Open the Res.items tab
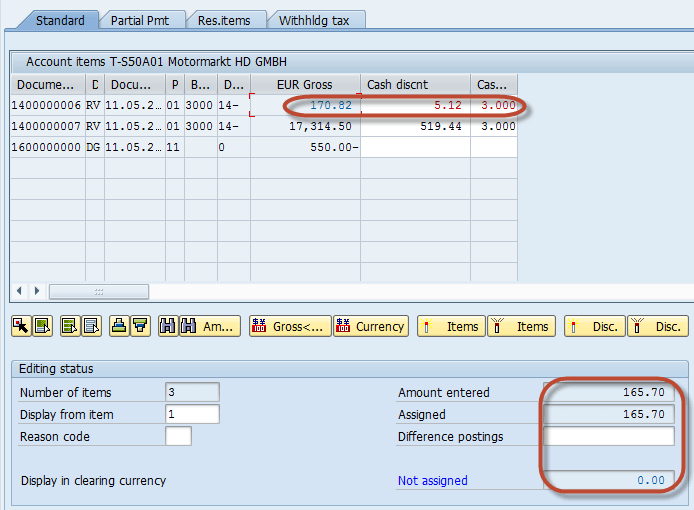 pyautogui.click(x=224, y=20)
